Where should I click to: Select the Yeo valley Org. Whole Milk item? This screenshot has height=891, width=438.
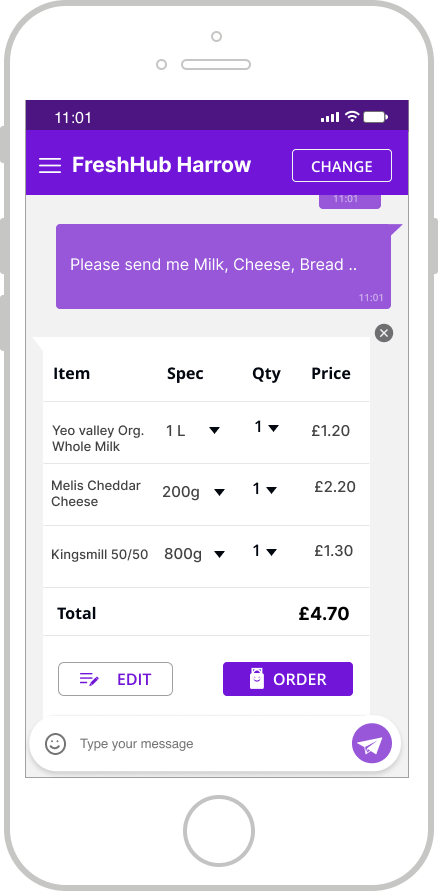(x=98, y=438)
